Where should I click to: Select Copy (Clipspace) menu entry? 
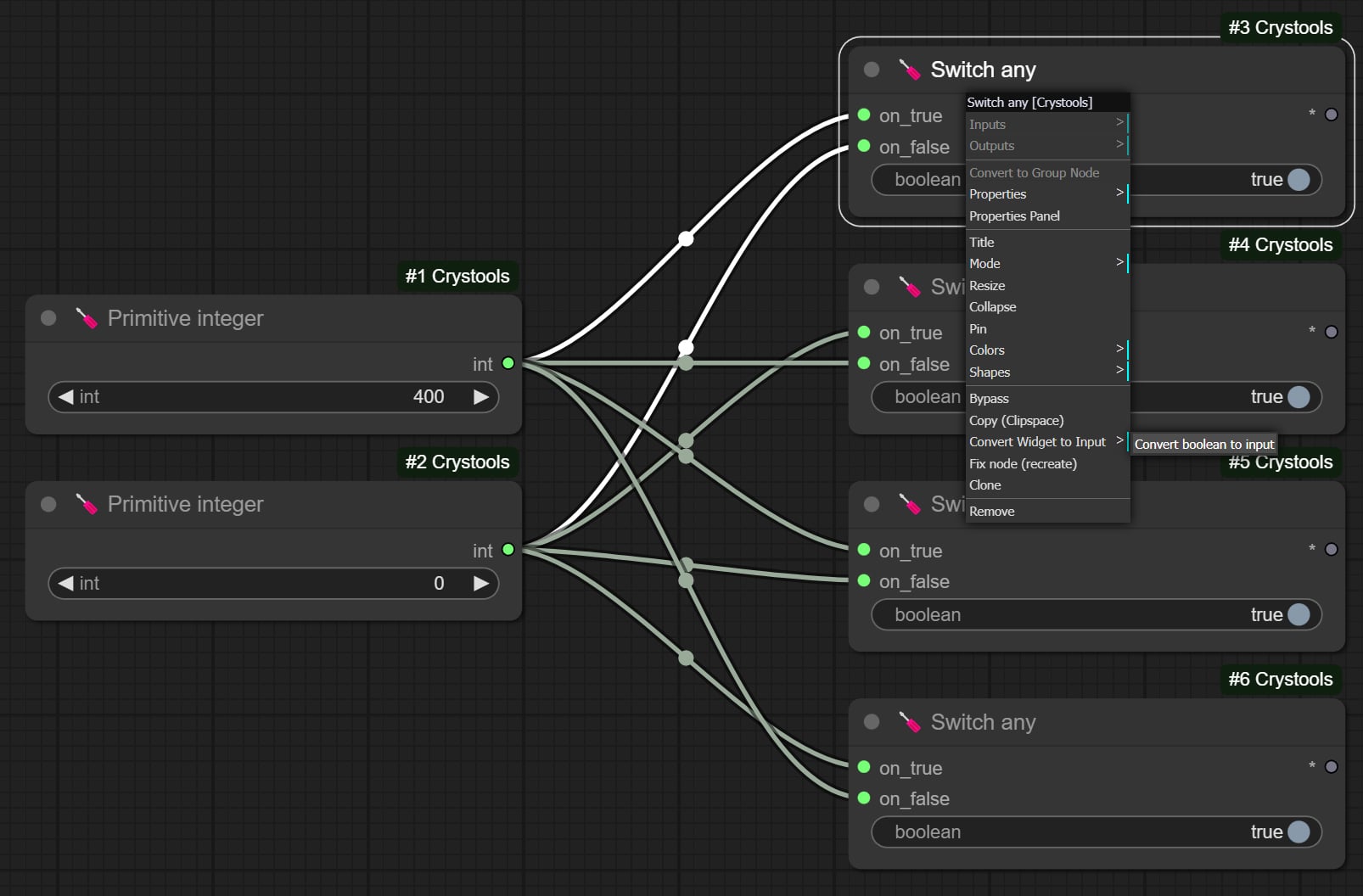pyautogui.click(x=1047, y=421)
